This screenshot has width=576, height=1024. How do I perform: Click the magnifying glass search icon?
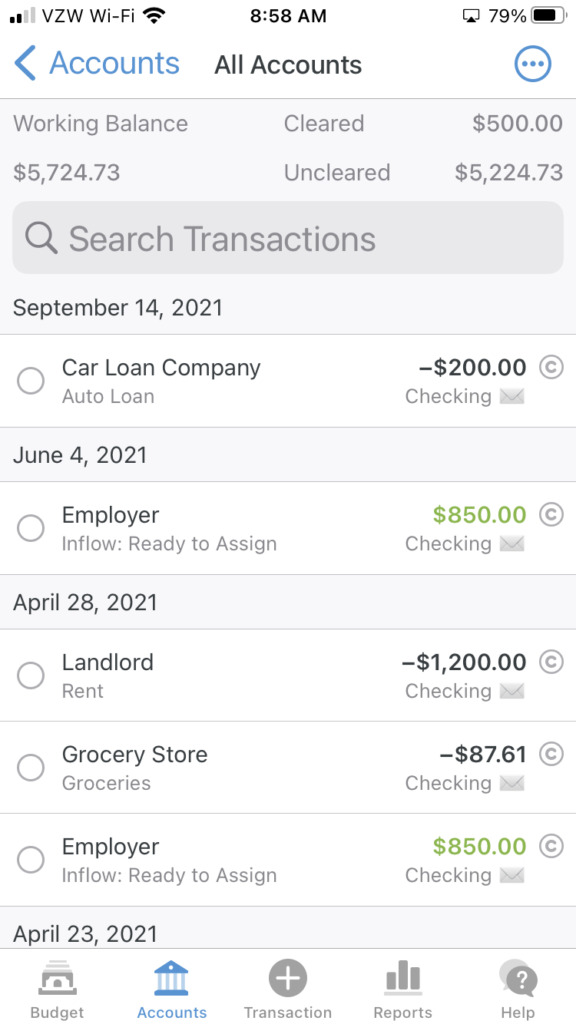41,238
